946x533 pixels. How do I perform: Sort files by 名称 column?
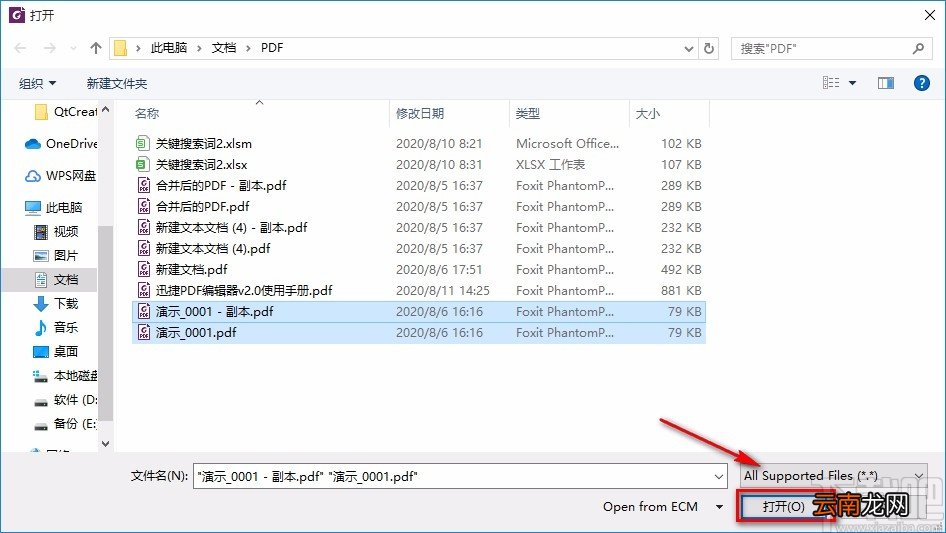click(x=147, y=113)
